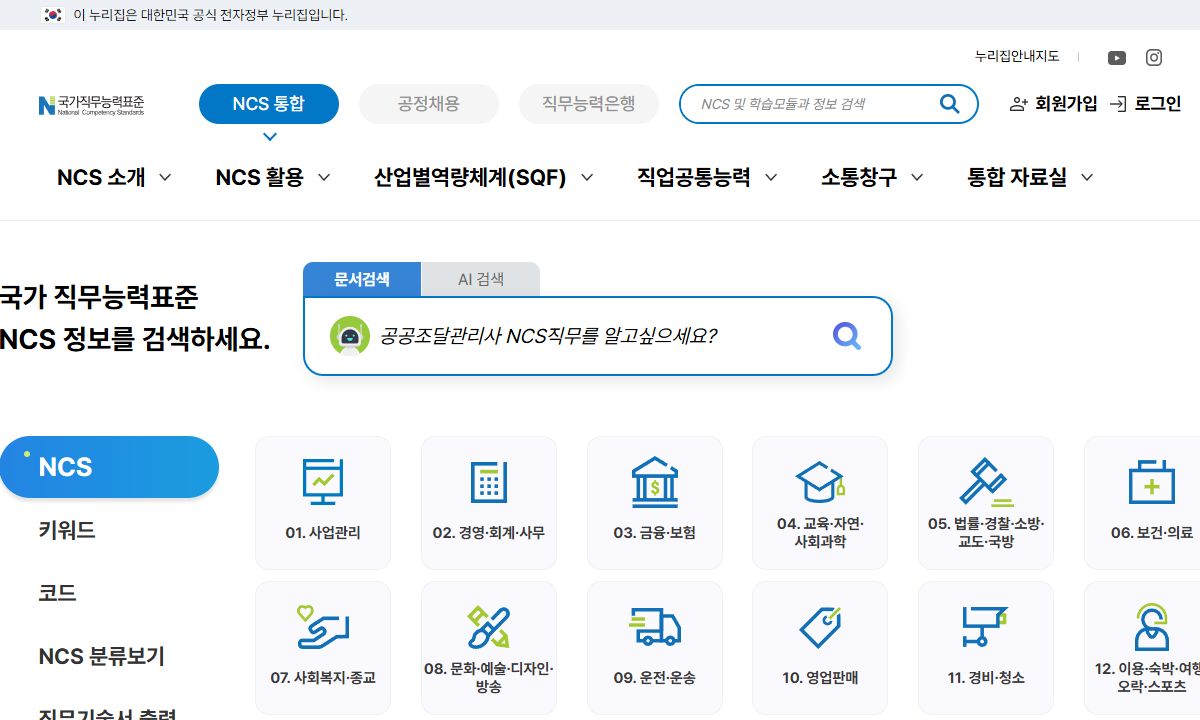
Task: Click the magnifier icon in top search box
Action: tap(949, 103)
